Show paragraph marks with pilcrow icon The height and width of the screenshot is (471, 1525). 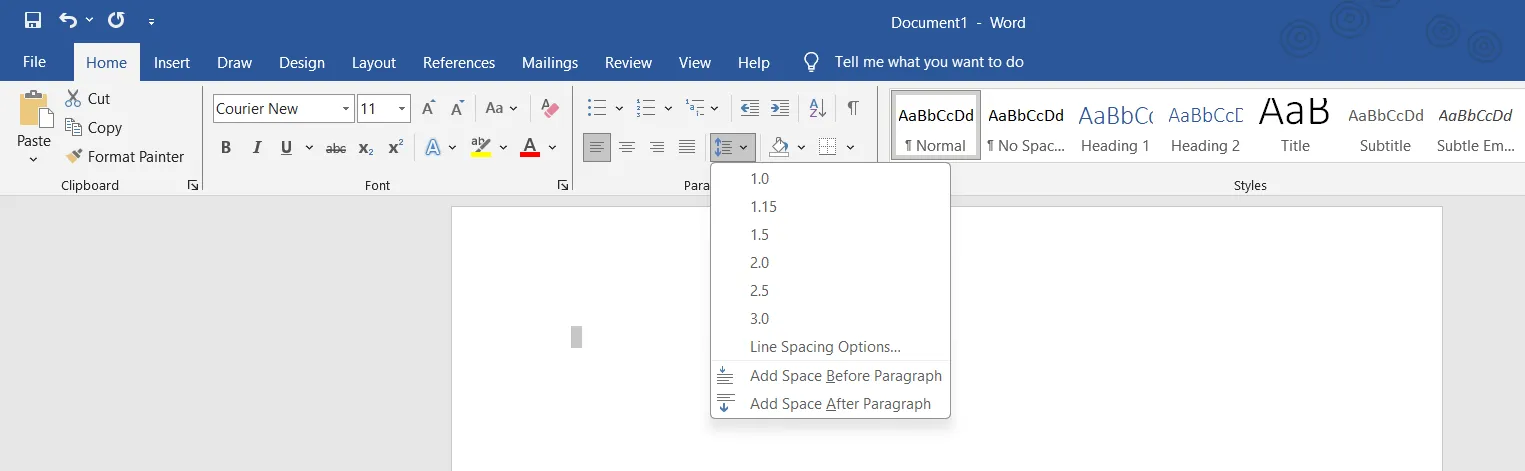pos(853,108)
